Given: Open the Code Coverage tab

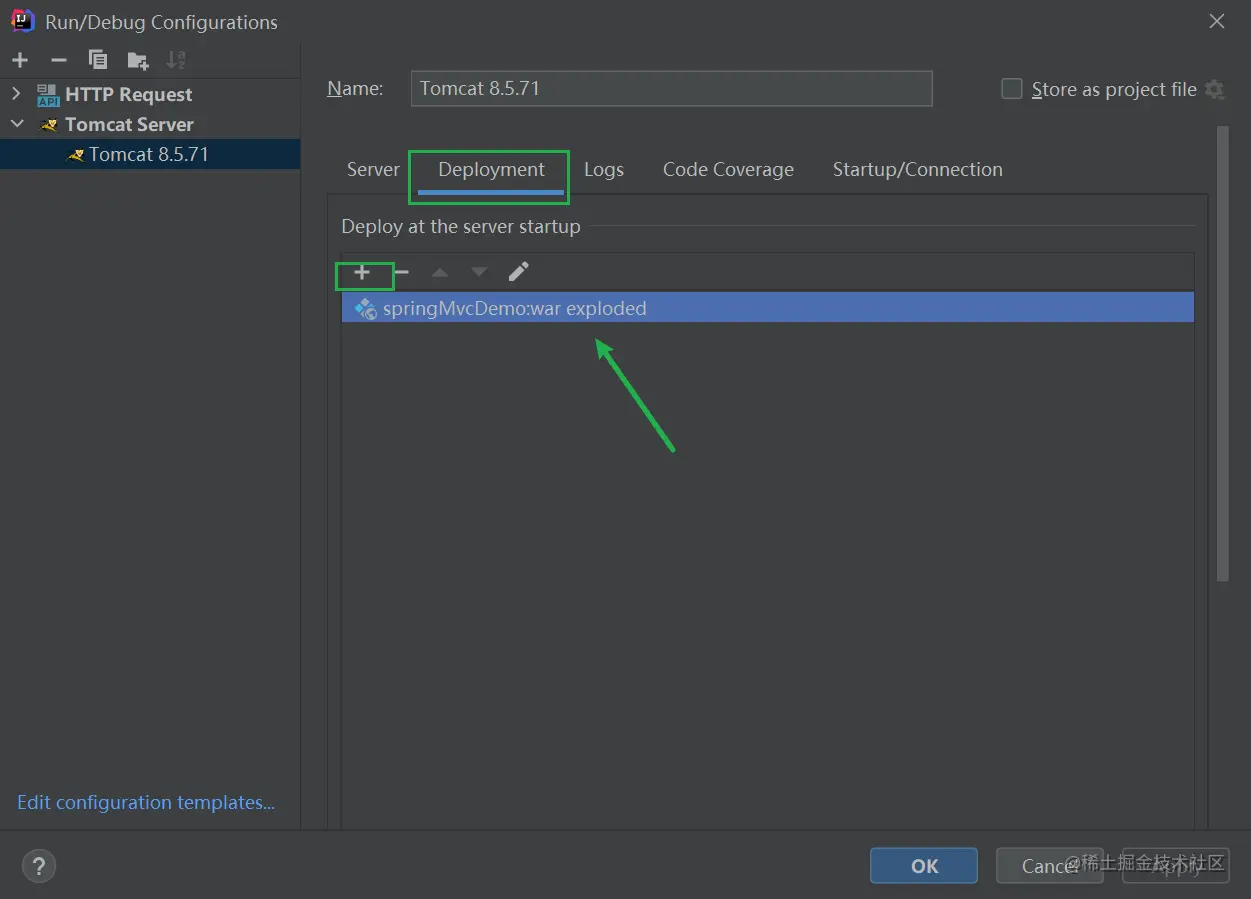Looking at the screenshot, I should tap(728, 170).
